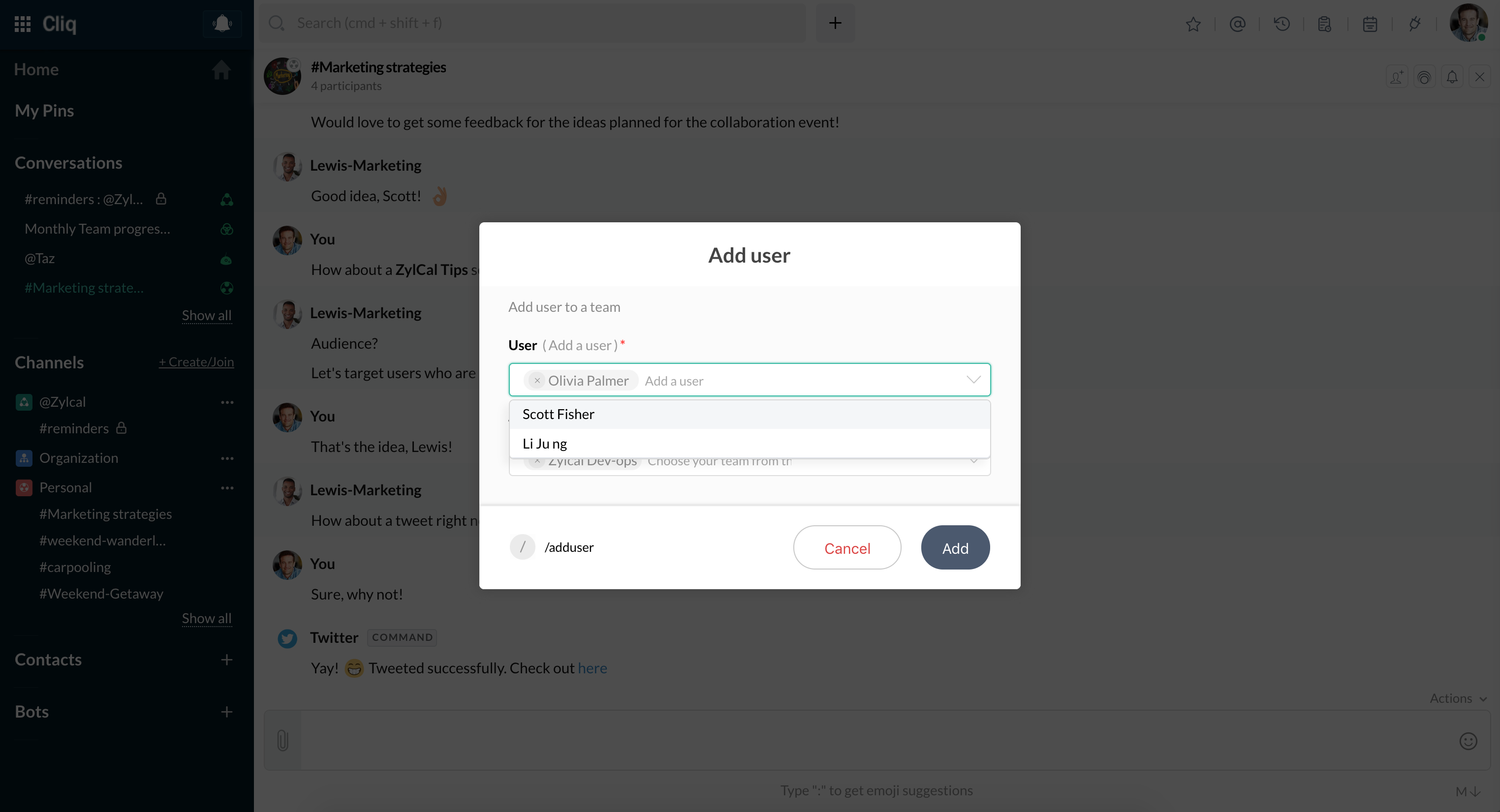Image resolution: width=1500 pixels, height=812 pixels.
Task: Open profile avatar in top right
Action: (1468, 23)
